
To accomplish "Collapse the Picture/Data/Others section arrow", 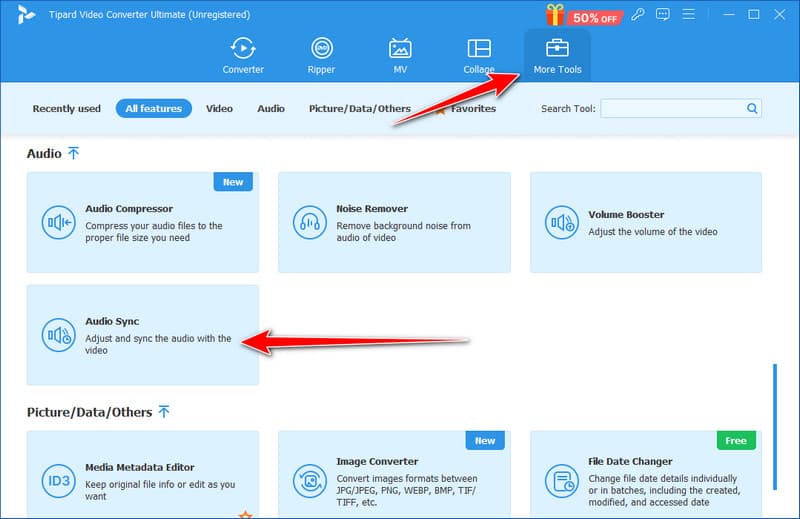I will (x=164, y=411).
